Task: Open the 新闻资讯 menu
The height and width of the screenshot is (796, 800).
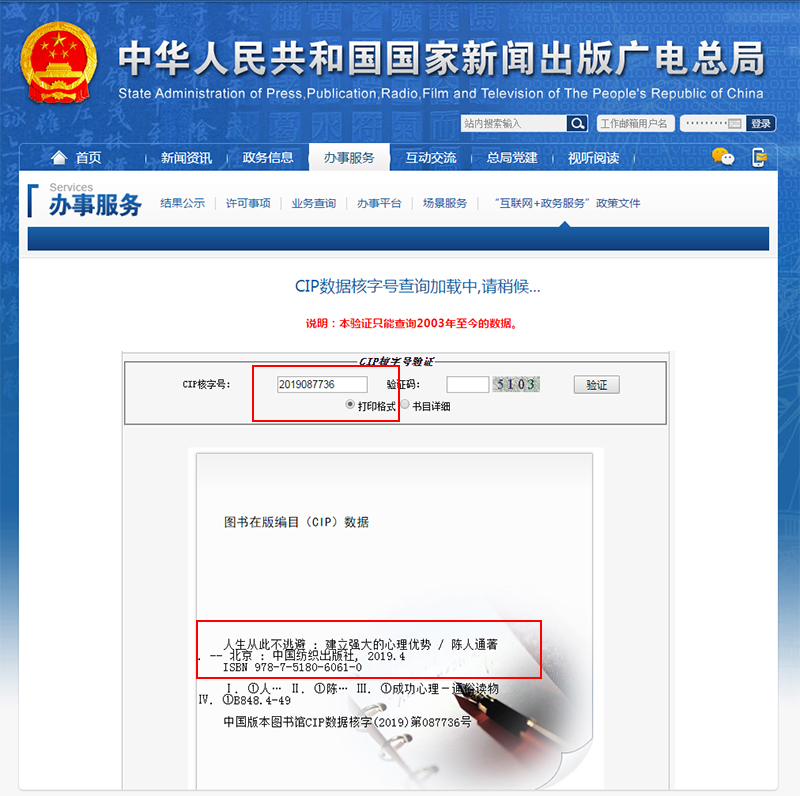Action: click(186, 158)
